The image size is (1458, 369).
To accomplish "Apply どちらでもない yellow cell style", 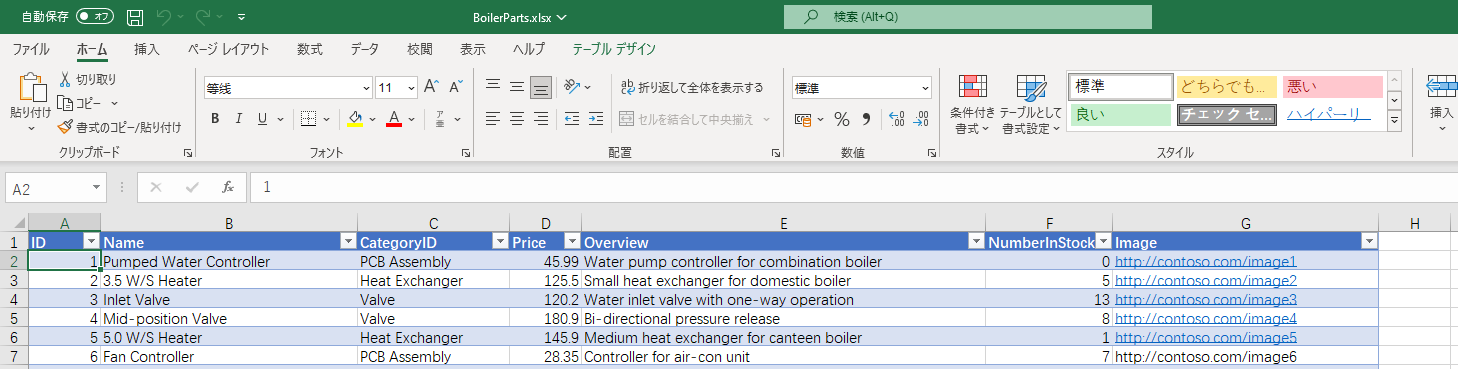I will pos(1226,87).
